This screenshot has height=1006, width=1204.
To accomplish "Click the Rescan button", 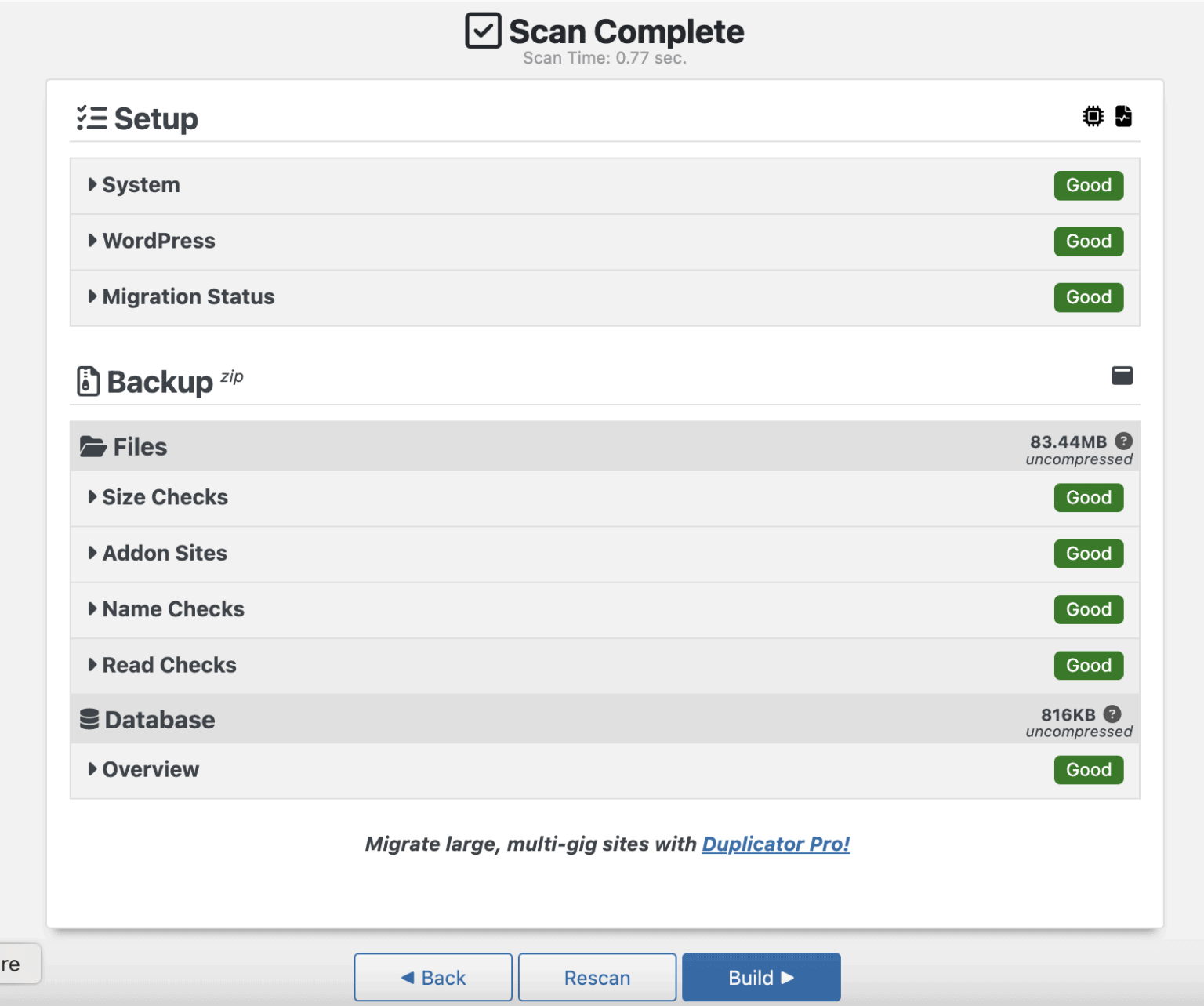I will pyautogui.click(x=597, y=977).
